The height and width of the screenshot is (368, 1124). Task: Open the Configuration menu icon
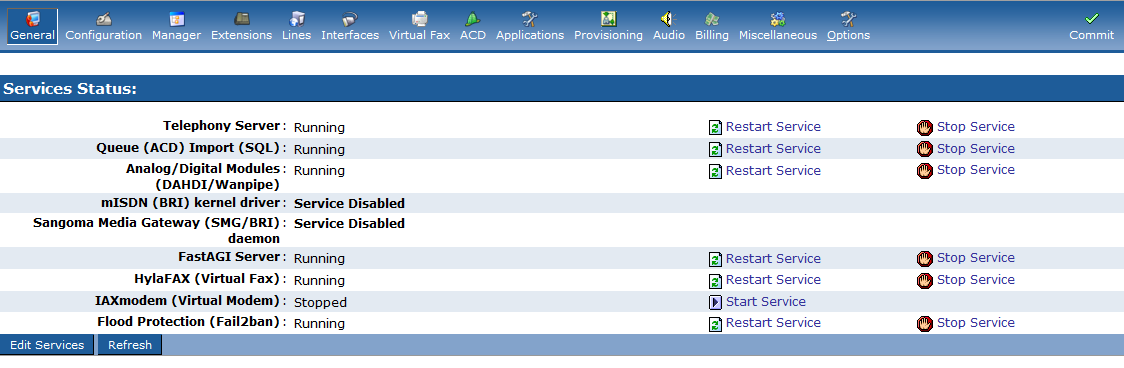click(x=104, y=18)
